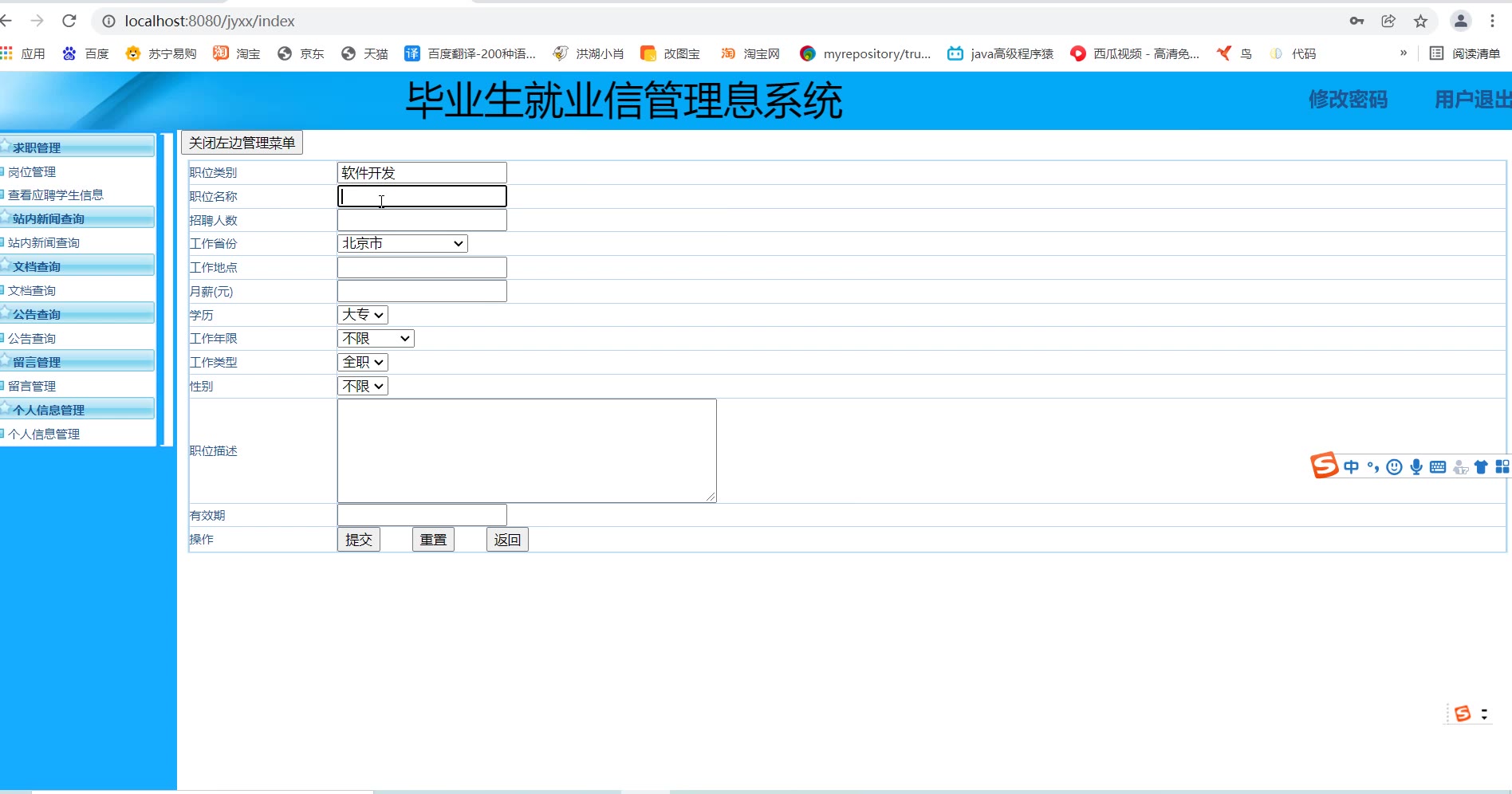Open the 天猫 bookmark
1512x794 pixels.
tap(364, 53)
